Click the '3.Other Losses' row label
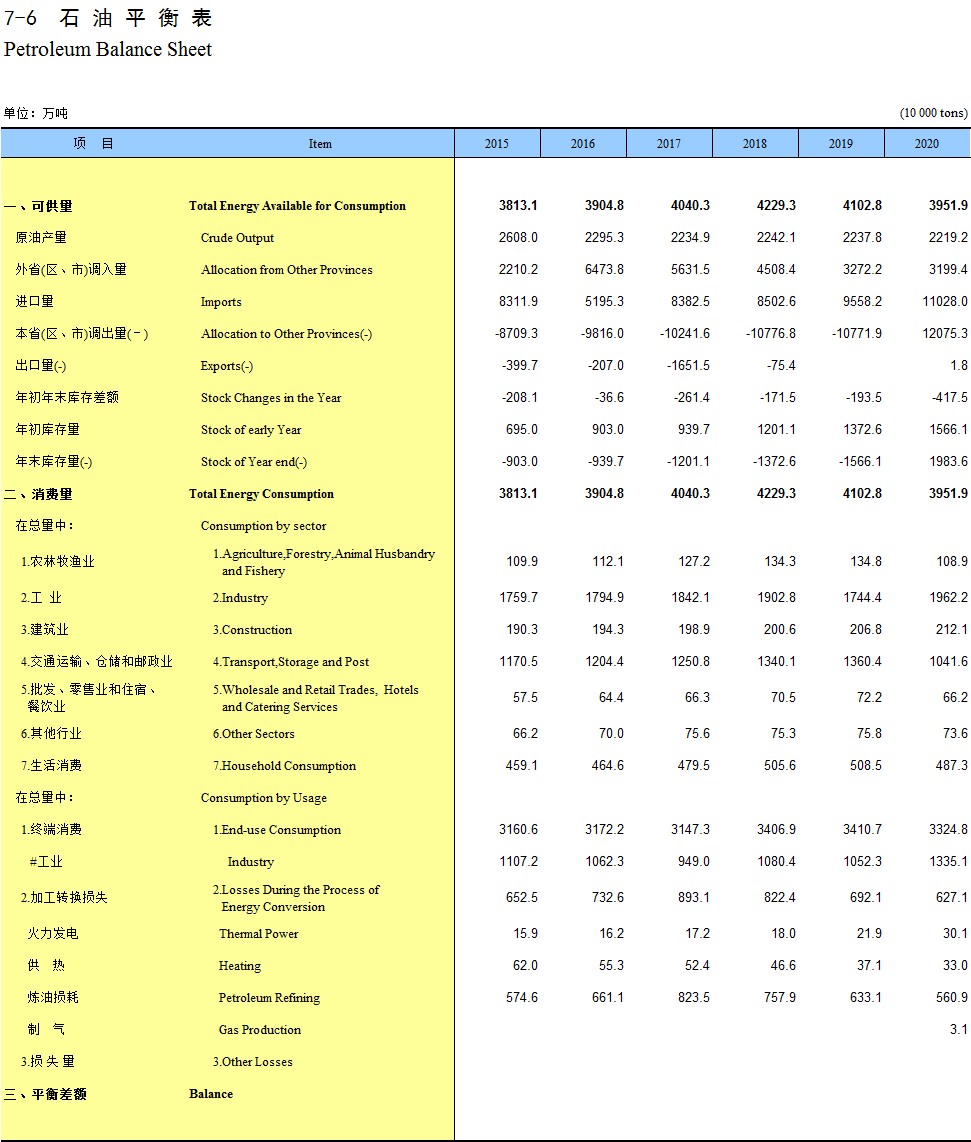The image size is (971, 1142). 252,1063
